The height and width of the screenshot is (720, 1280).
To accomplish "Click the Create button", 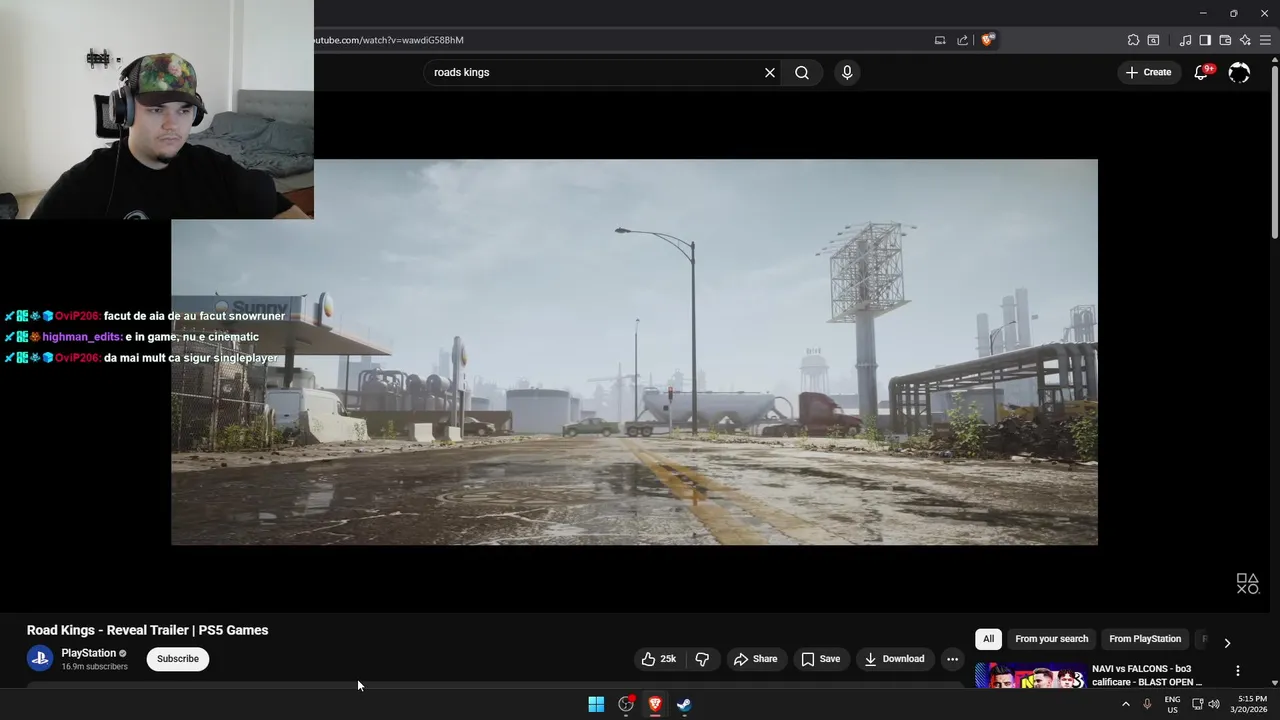I will (x=1148, y=72).
